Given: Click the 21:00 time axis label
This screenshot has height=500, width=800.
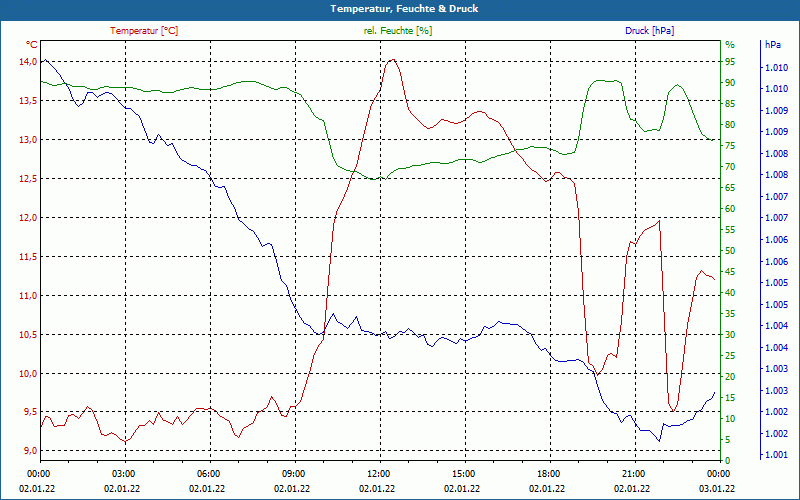Looking at the screenshot, I should [x=632, y=474].
